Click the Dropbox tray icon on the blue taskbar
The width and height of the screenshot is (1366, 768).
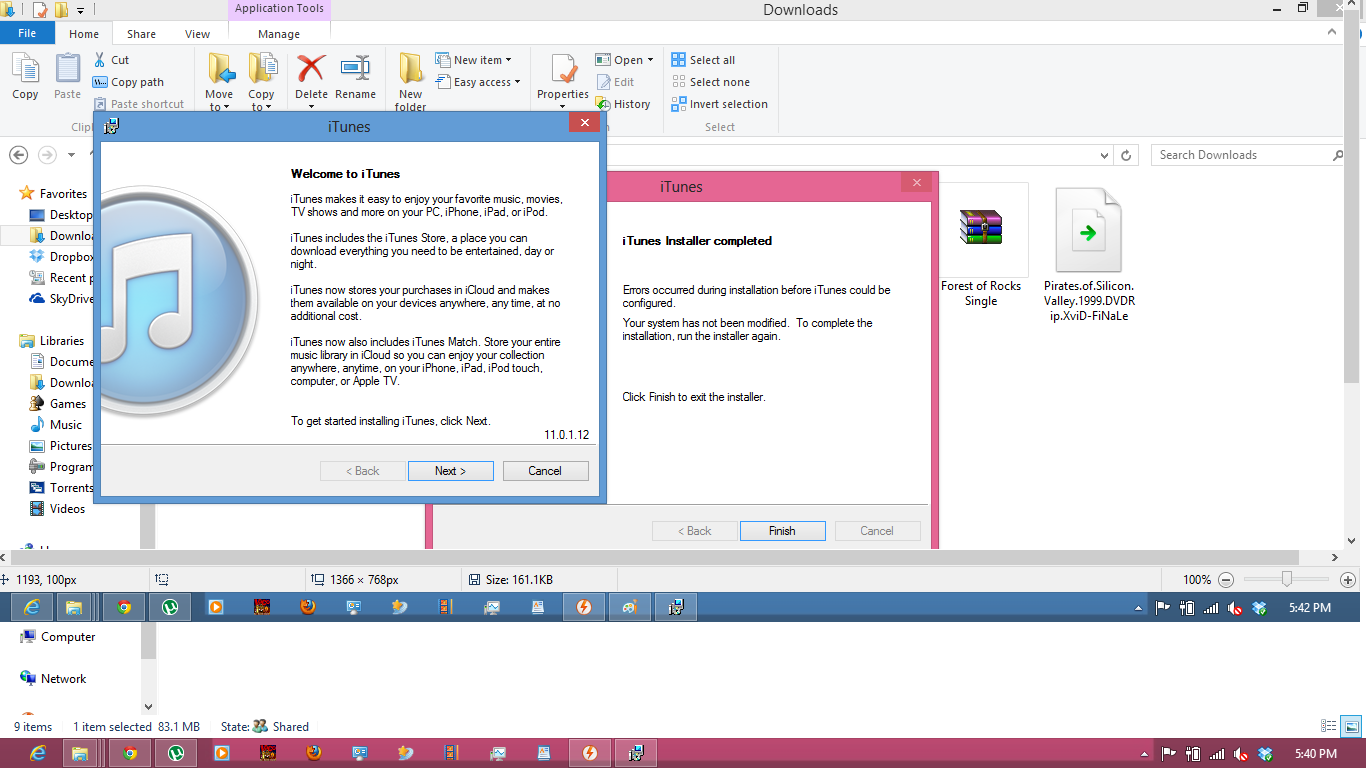1260,608
